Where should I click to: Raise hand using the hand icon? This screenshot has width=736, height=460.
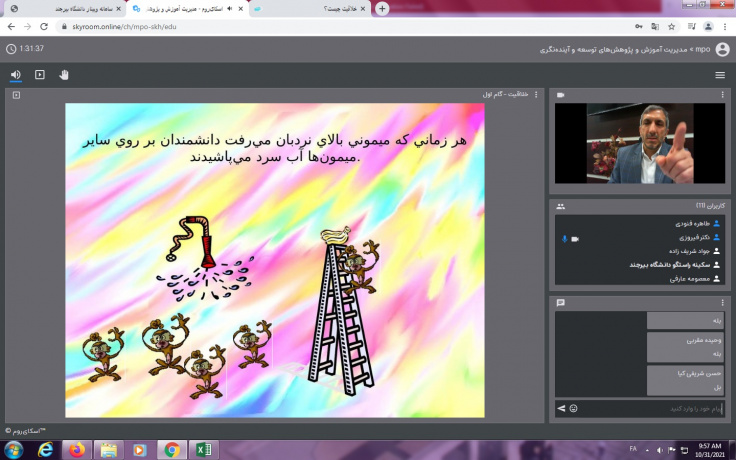coord(64,75)
